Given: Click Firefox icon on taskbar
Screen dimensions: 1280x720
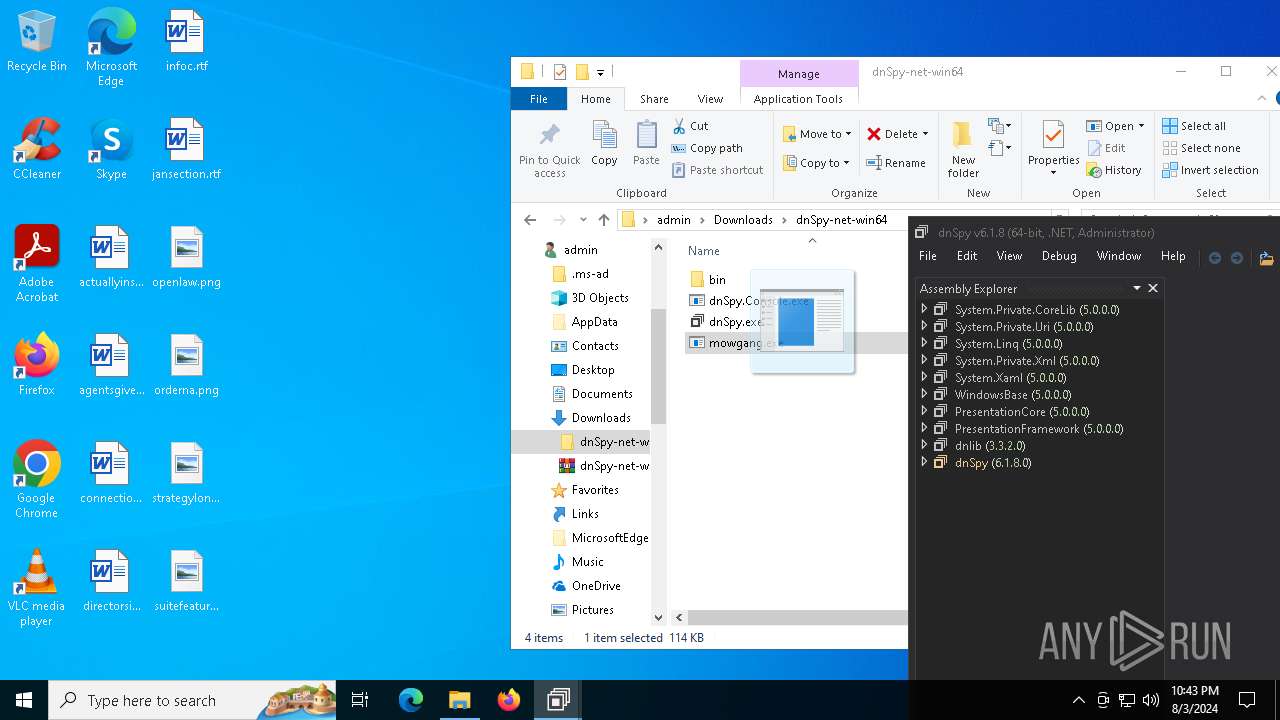Looking at the screenshot, I should (509, 700).
